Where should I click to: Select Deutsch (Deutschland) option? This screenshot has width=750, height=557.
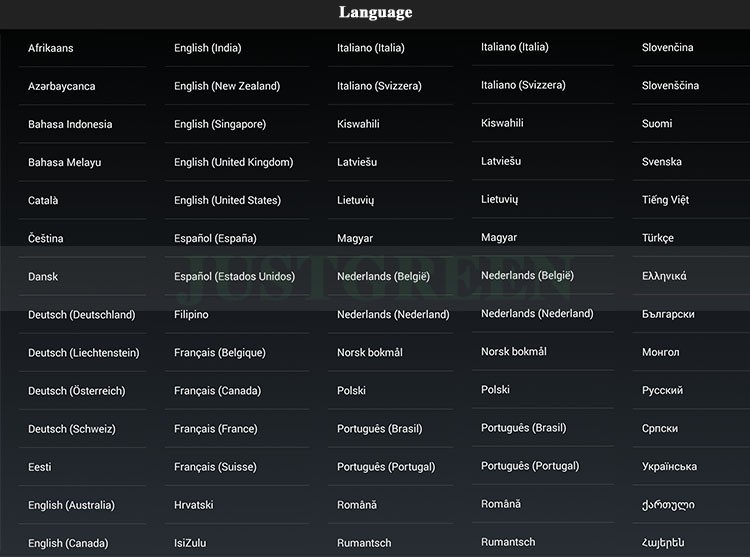coord(82,315)
